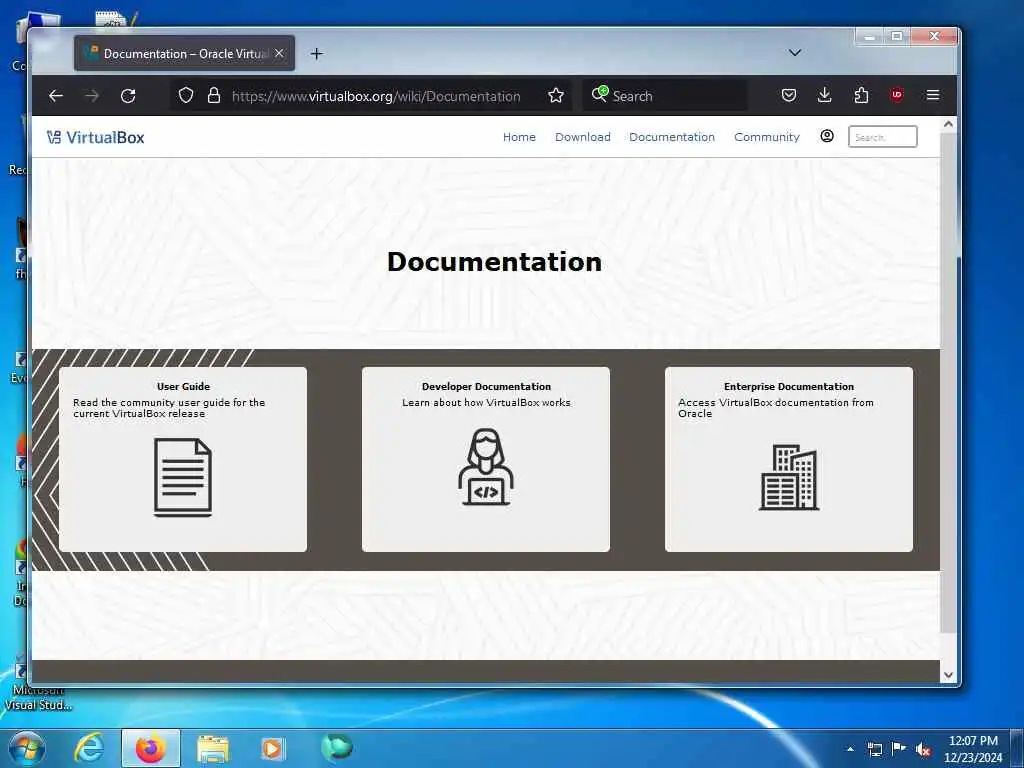Select the Documentation – Oracle VirtualBox tab

click(x=185, y=54)
